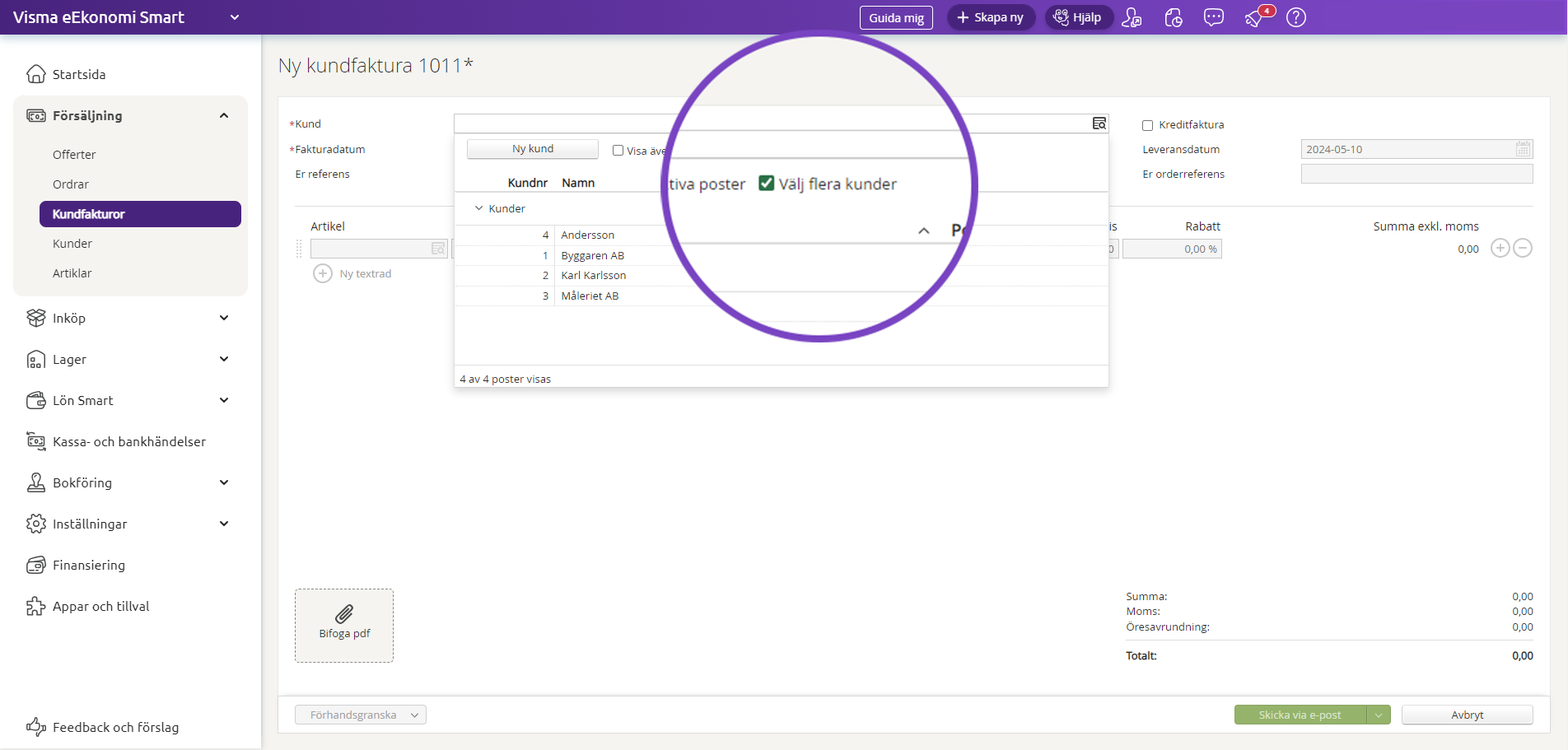Screen dimensions: 1568x750
Task: Expand the Lön Smart menu chevron
Action: (x=224, y=400)
